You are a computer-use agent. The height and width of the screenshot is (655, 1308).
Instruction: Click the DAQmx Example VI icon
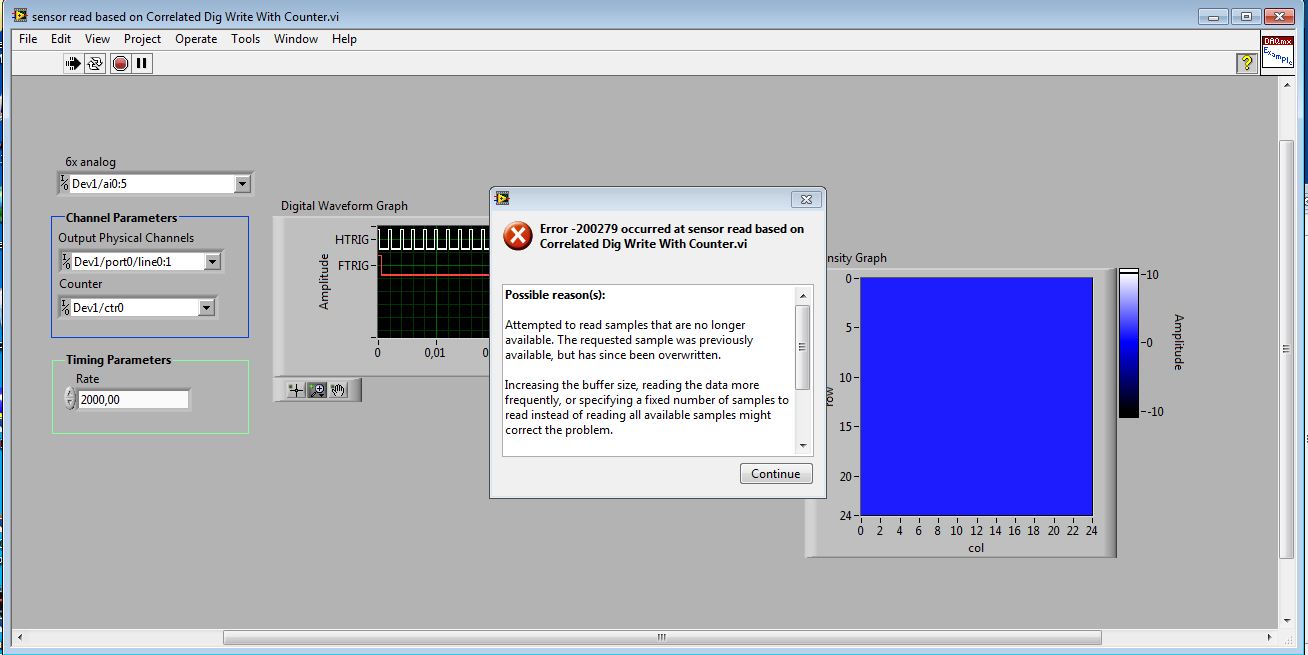pos(1277,50)
